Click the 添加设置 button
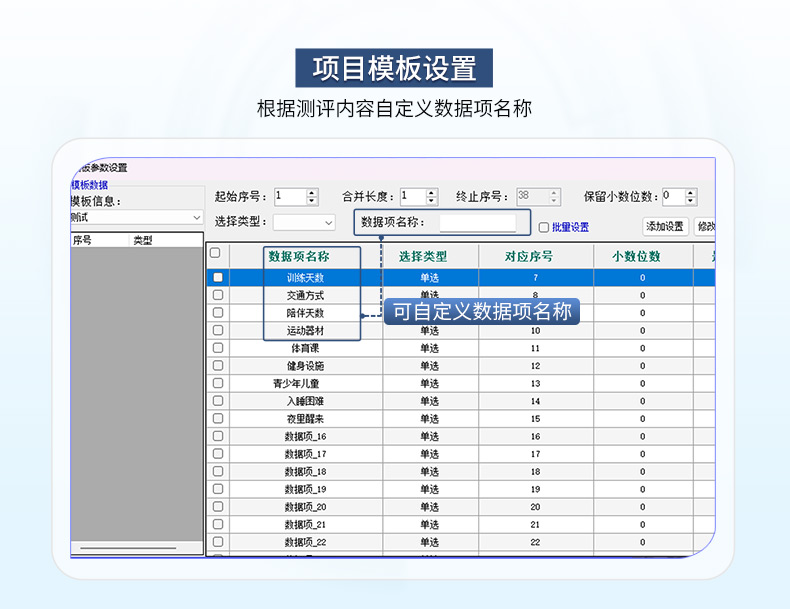Viewport: 790px width, 609px height. point(665,227)
